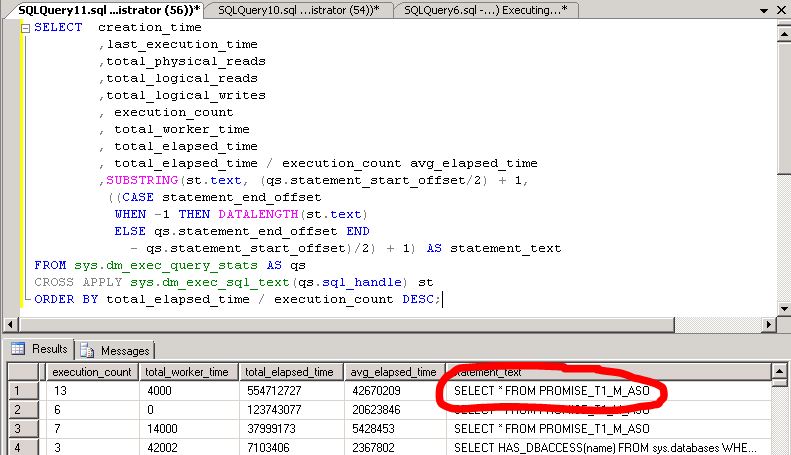This screenshot has height=455, width=791.
Task: Click cell value 4000 in row 1
Action: [x=189, y=390]
